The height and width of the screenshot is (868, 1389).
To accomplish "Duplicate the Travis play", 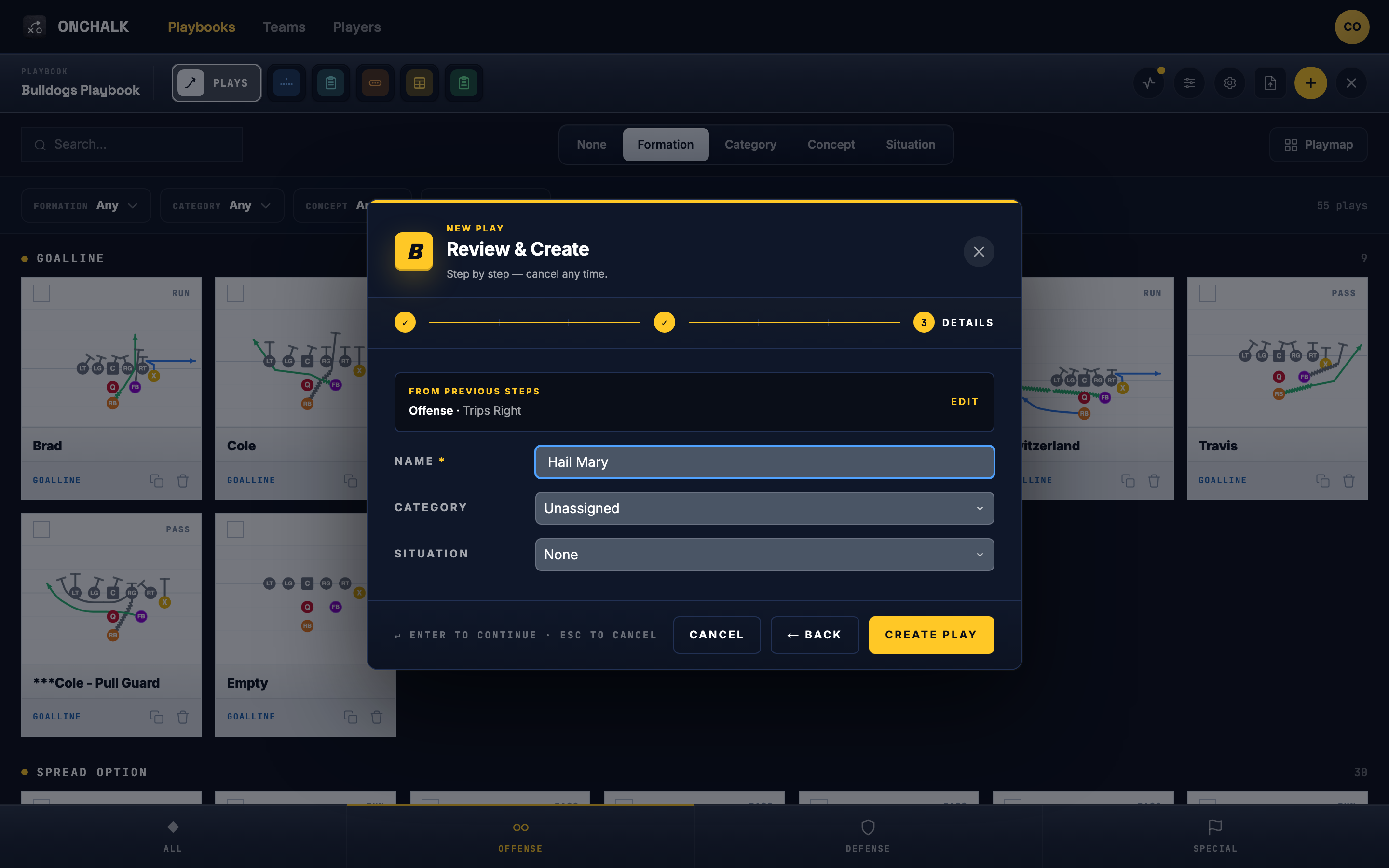I will [x=1322, y=480].
